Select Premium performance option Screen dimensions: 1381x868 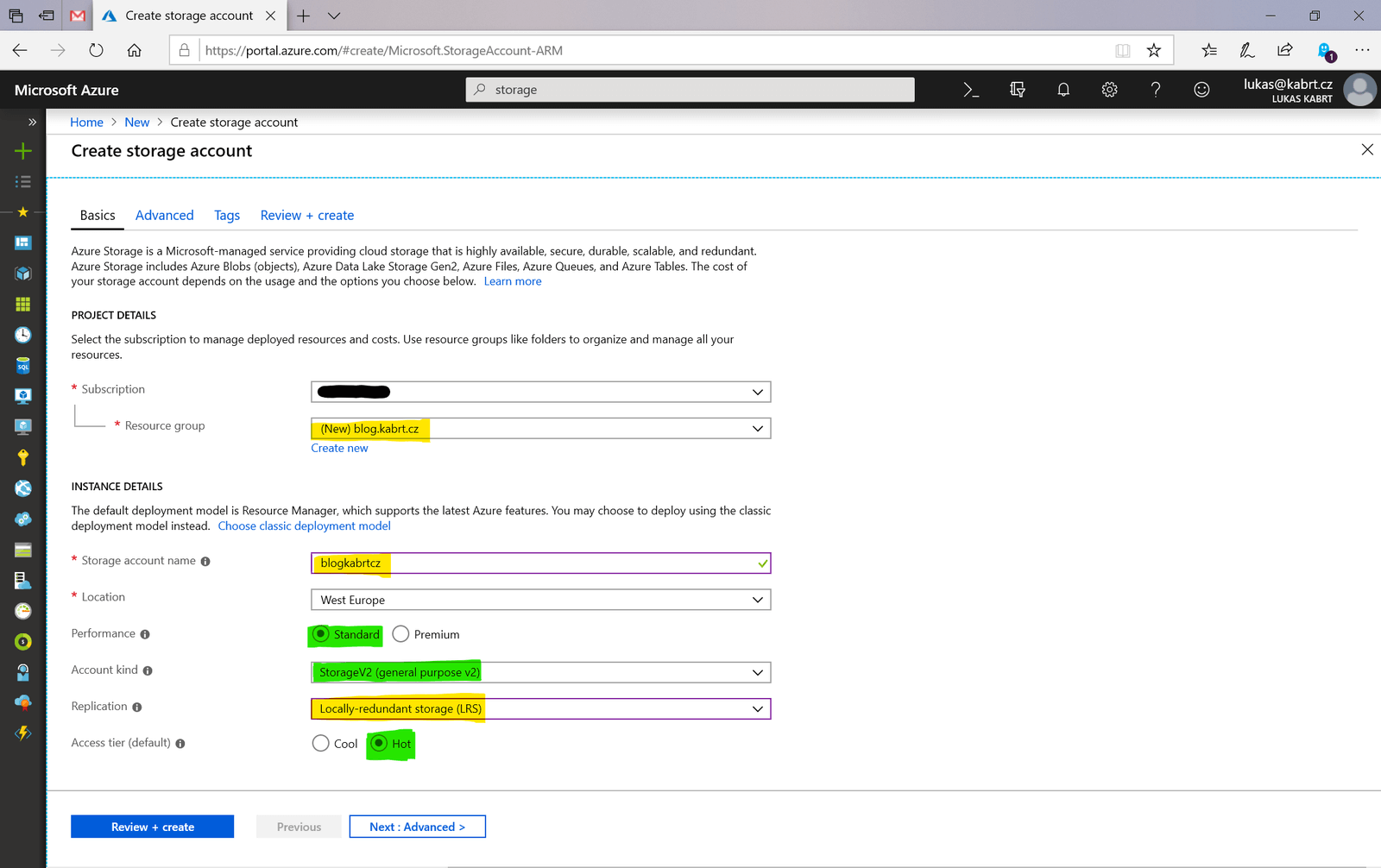[x=400, y=634]
